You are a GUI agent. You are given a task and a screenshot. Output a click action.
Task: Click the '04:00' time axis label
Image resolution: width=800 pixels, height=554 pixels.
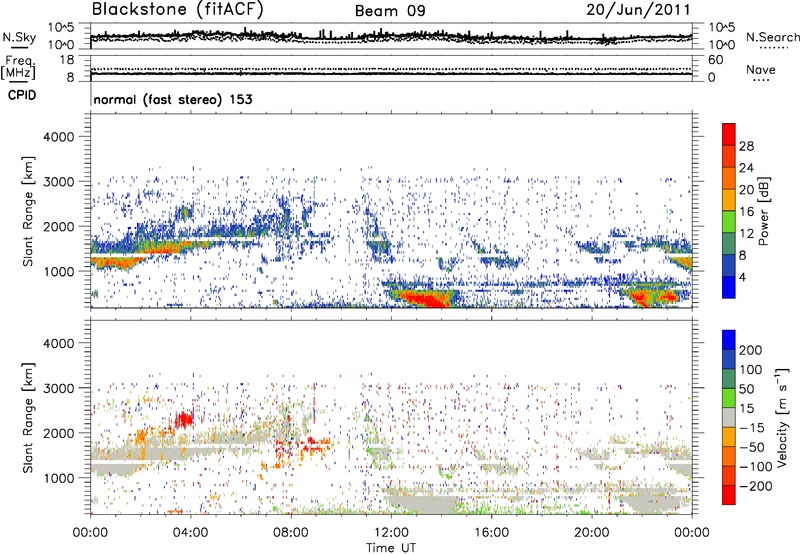click(x=190, y=533)
